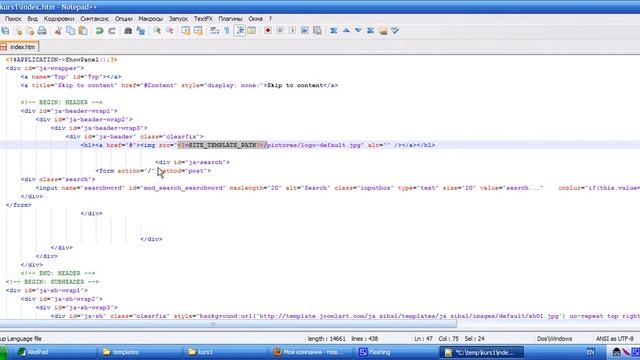Click the <div id="ja-search"> code line
Viewport: 640px width, 360px height.
click(x=192, y=162)
